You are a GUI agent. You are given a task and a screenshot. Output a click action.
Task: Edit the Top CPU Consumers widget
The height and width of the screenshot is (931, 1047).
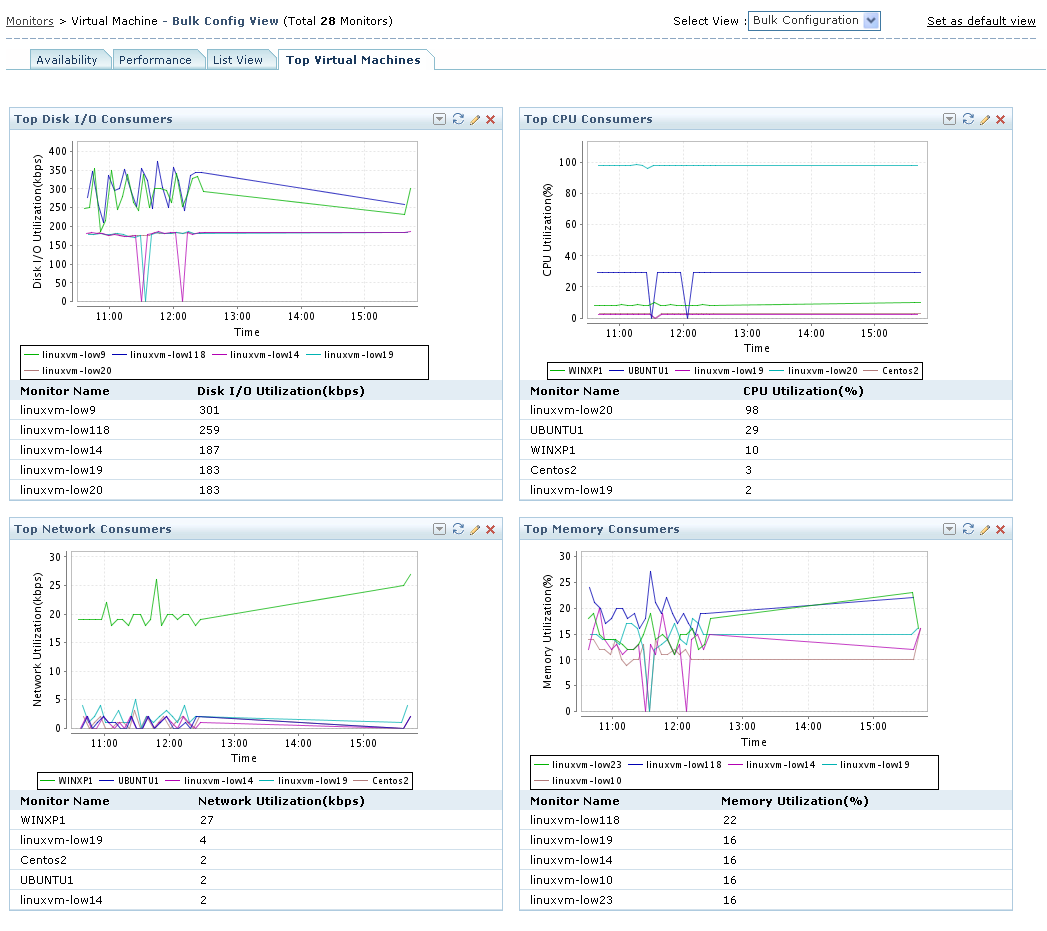pos(984,119)
